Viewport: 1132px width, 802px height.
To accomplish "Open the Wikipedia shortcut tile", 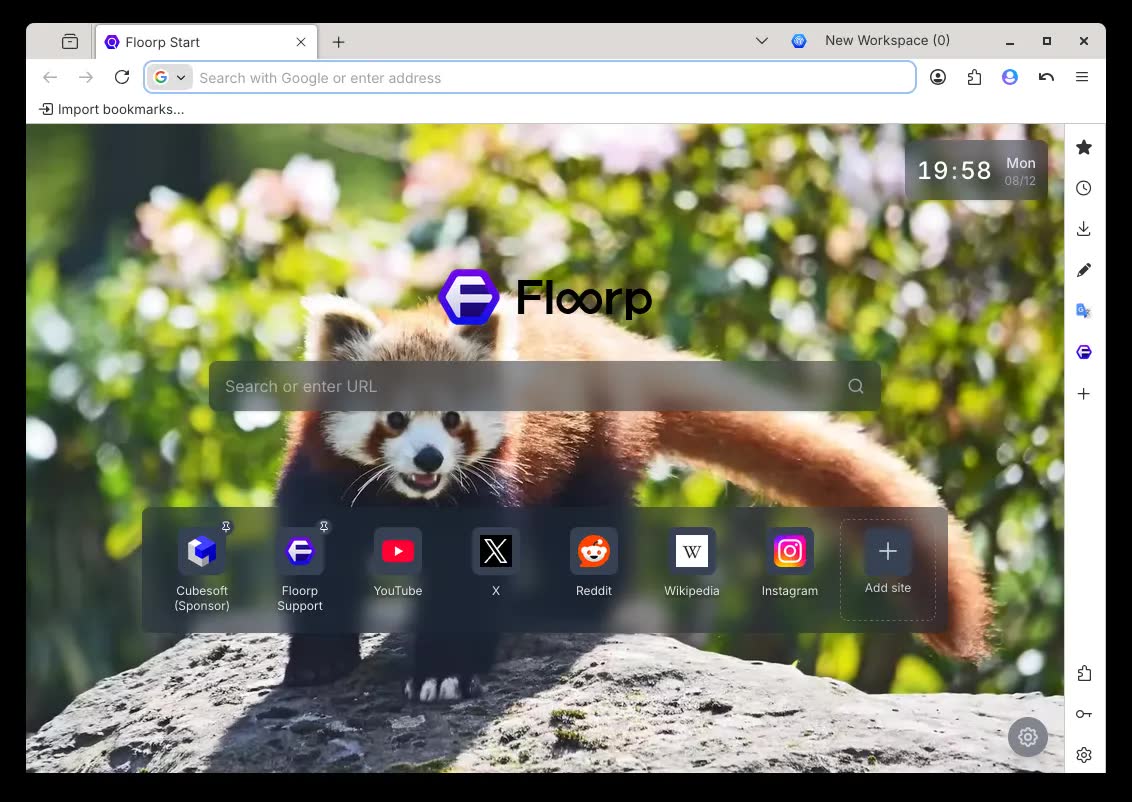I will (x=692, y=563).
